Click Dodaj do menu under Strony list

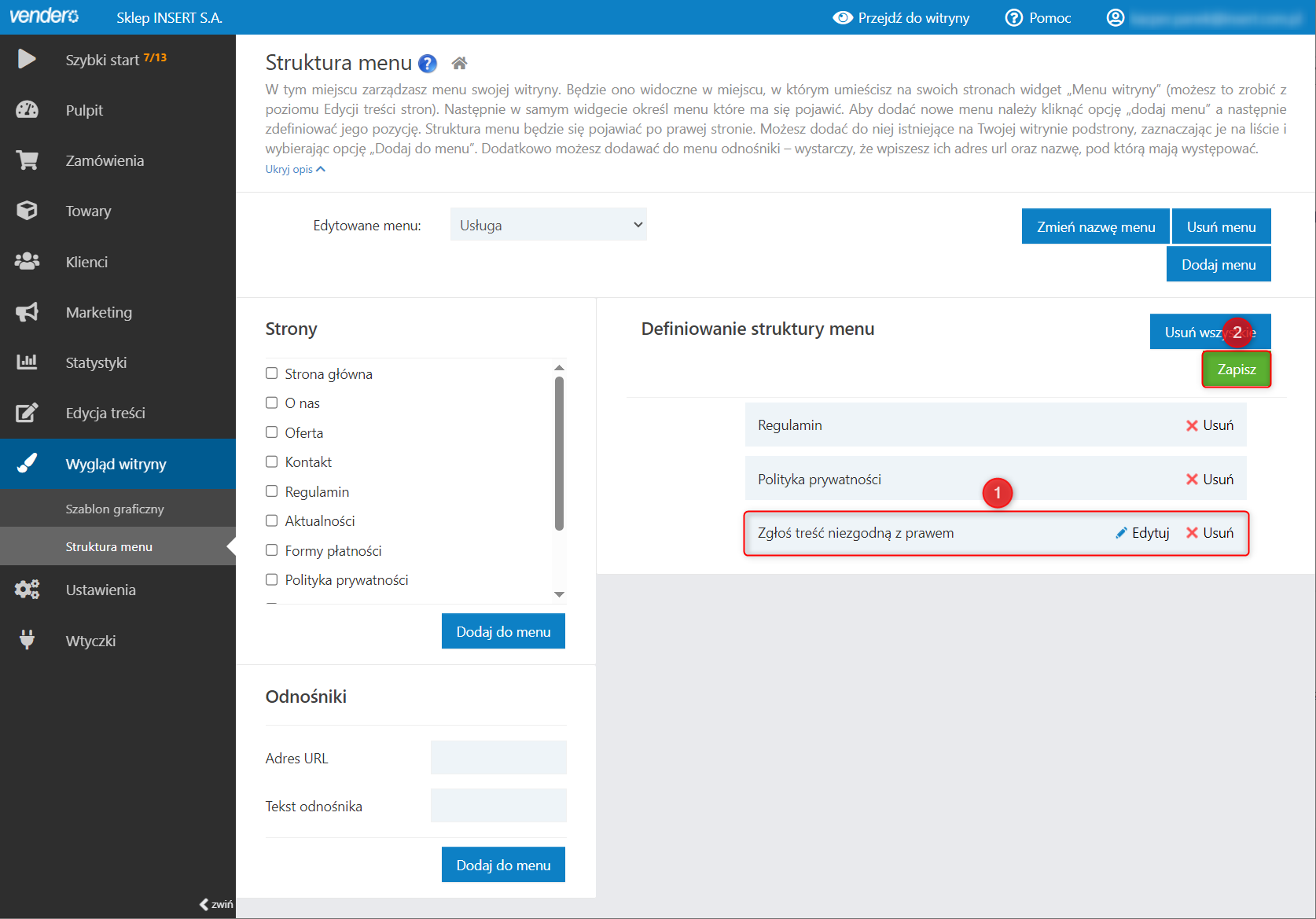[x=503, y=631]
